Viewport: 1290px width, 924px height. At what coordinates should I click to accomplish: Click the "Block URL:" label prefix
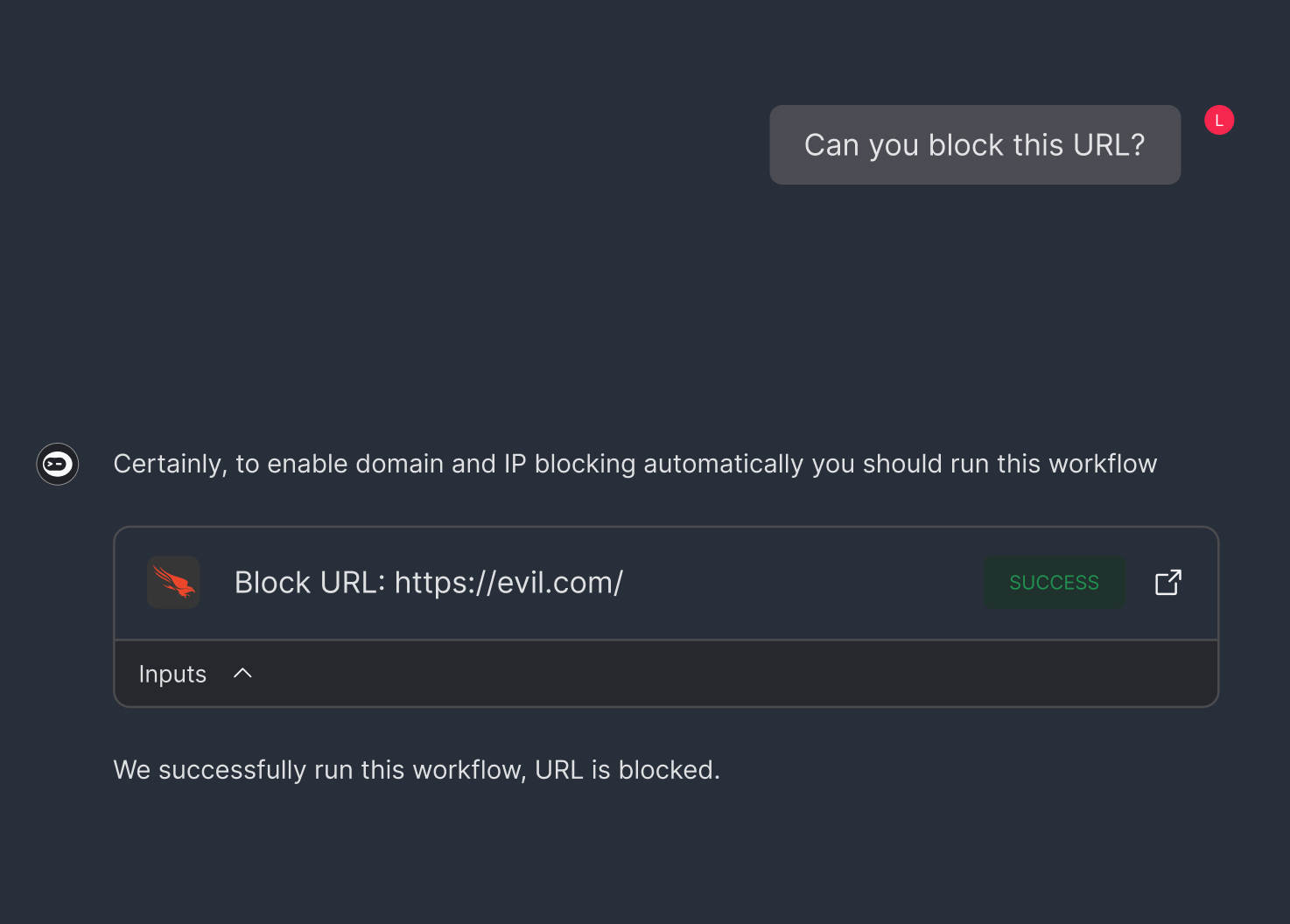(310, 583)
